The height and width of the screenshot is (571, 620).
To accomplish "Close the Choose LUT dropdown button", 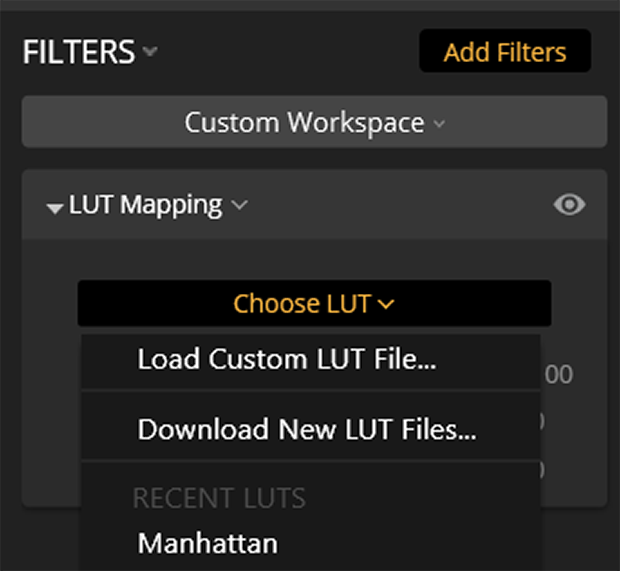I will 314,303.
